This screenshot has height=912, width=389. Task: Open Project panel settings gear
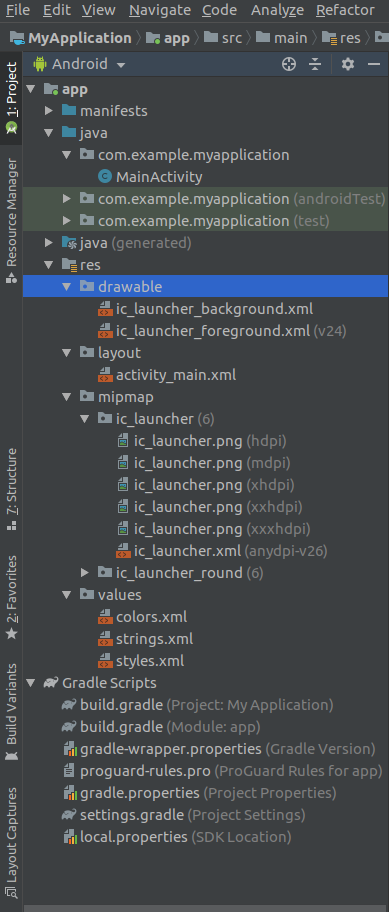click(x=348, y=64)
